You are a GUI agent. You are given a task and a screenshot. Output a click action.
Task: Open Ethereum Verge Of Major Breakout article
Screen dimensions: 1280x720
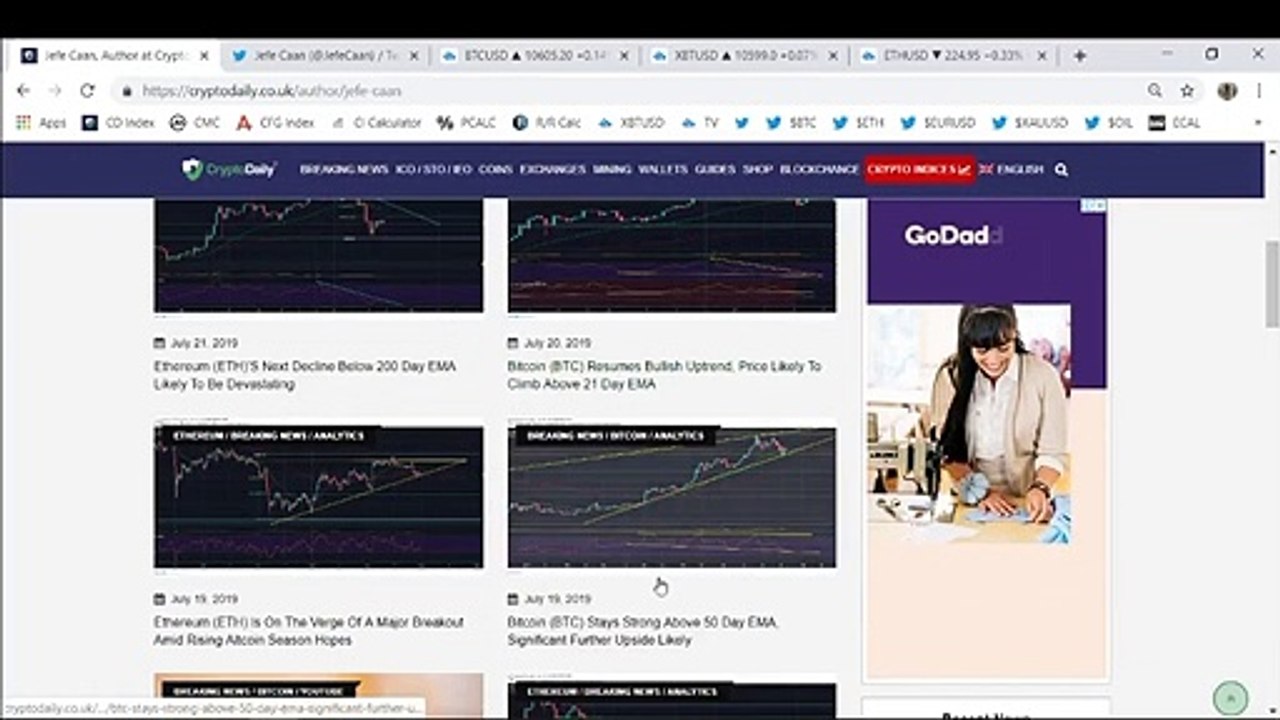[x=309, y=631]
